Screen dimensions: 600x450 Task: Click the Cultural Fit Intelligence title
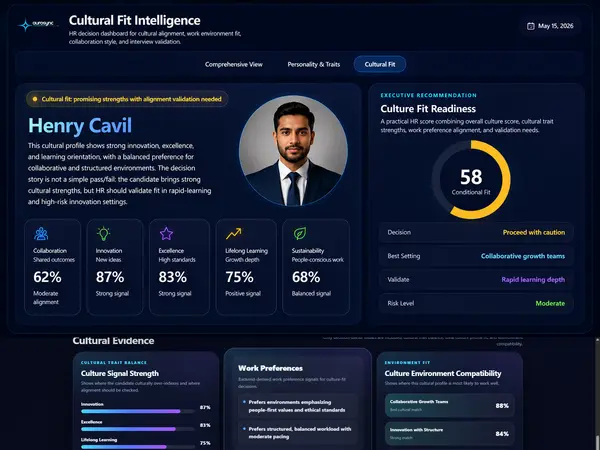[x=134, y=20]
